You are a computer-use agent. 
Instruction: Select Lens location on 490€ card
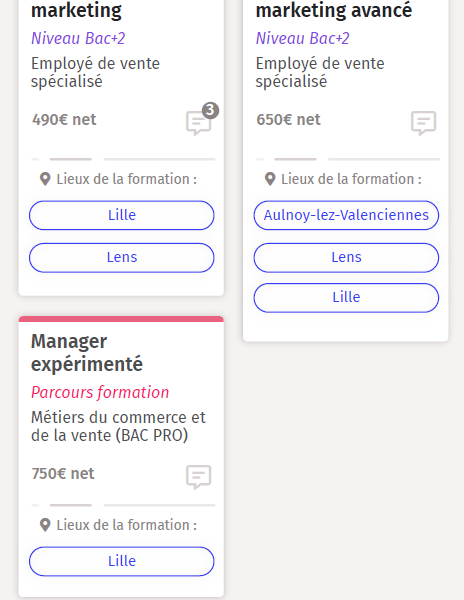click(122, 258)
